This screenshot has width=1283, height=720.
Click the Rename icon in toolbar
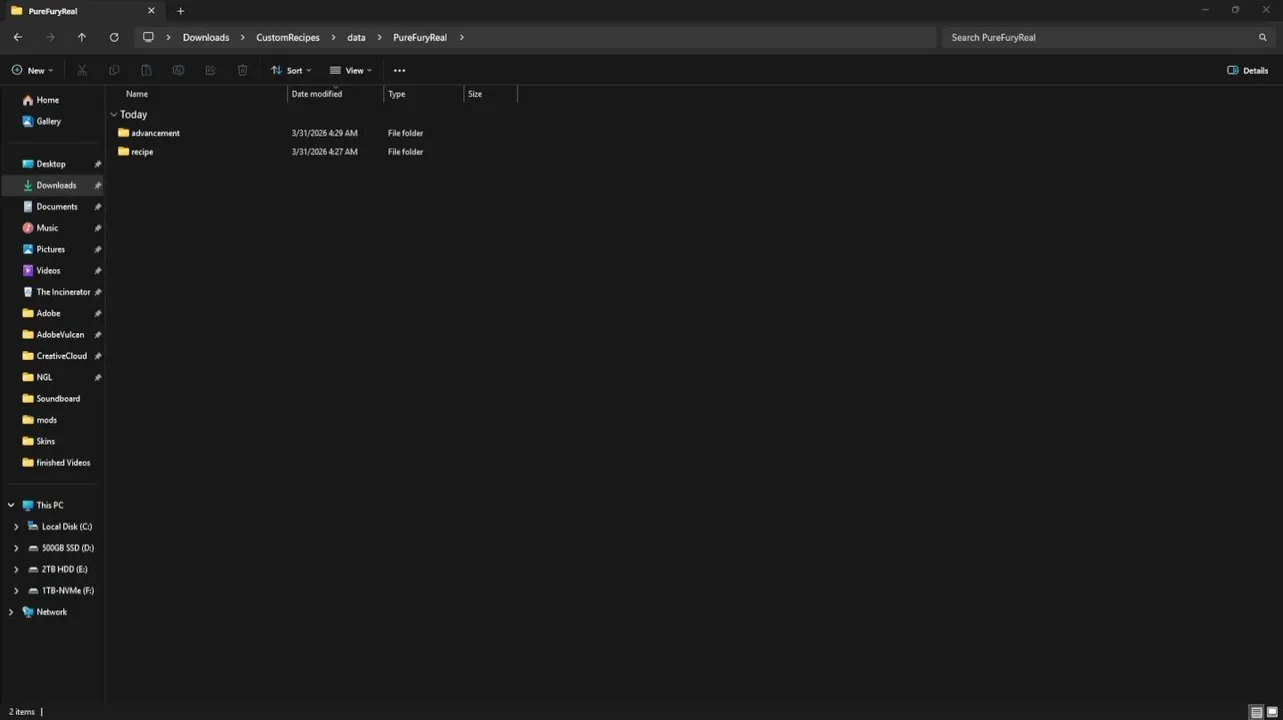[x=178, y=70]
